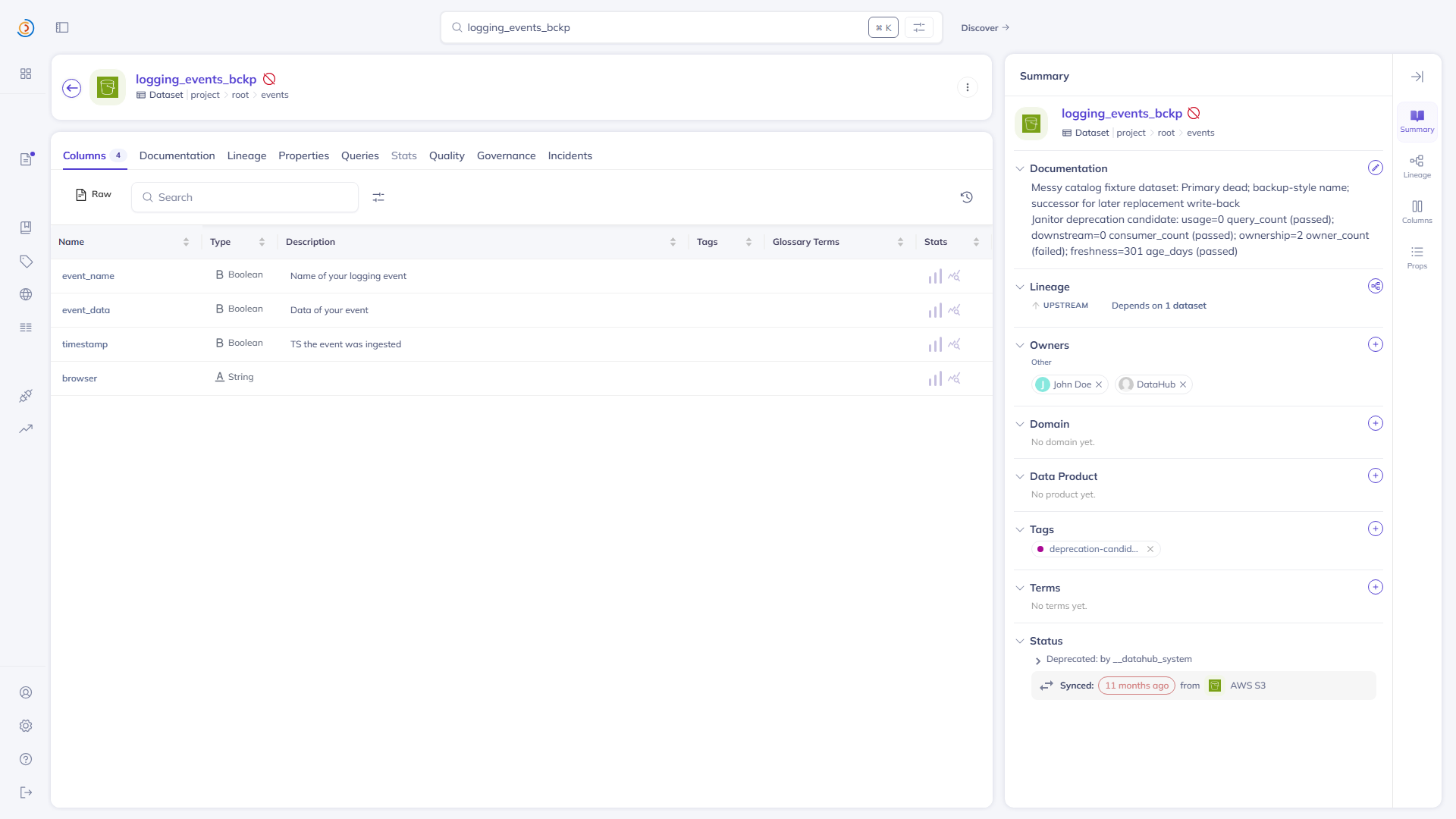Image resolution: width=1456 pixels, height=819 pixels.
Task: Select the browser column row
Action: click(x=522, y=378)
